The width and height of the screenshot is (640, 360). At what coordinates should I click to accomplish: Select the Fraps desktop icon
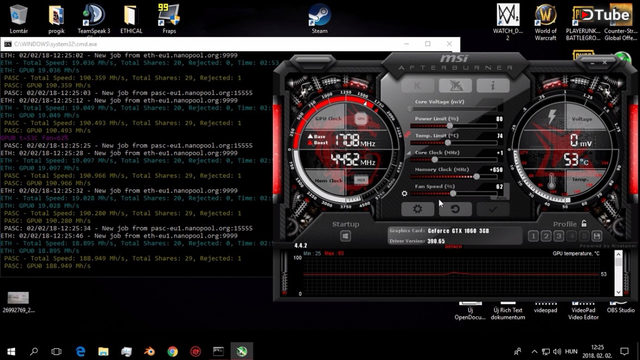click(169, 19)
